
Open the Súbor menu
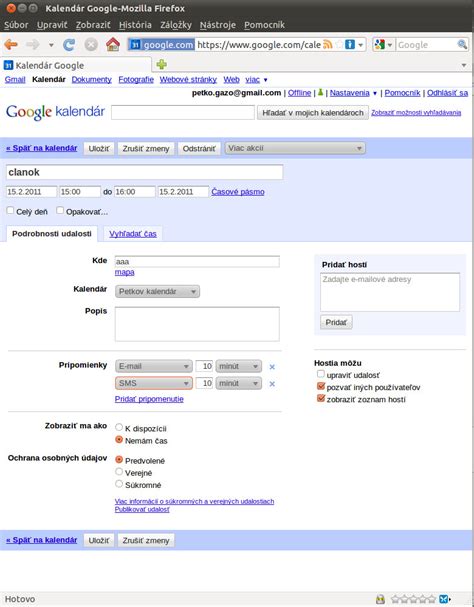[16, 25]
